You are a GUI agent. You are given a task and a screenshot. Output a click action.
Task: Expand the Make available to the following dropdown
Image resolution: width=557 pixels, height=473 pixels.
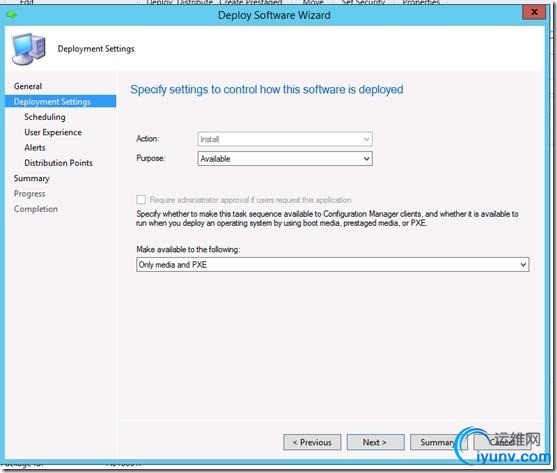coord(332,265)
